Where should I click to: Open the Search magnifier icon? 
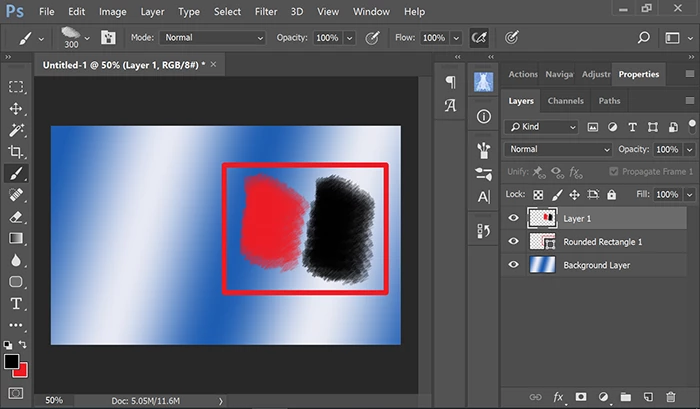[x=643, y=38]
